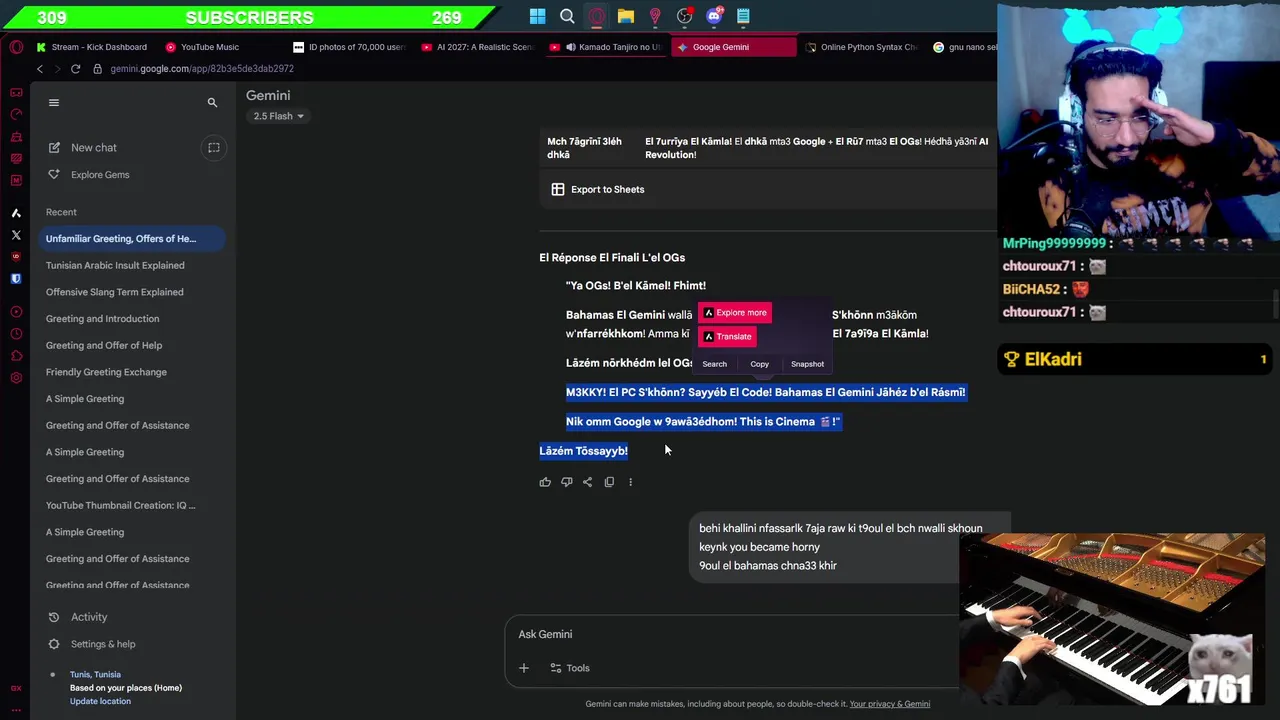
Task: Open Windows Start menu in taskbar
Action: click(x=538, y=16)
